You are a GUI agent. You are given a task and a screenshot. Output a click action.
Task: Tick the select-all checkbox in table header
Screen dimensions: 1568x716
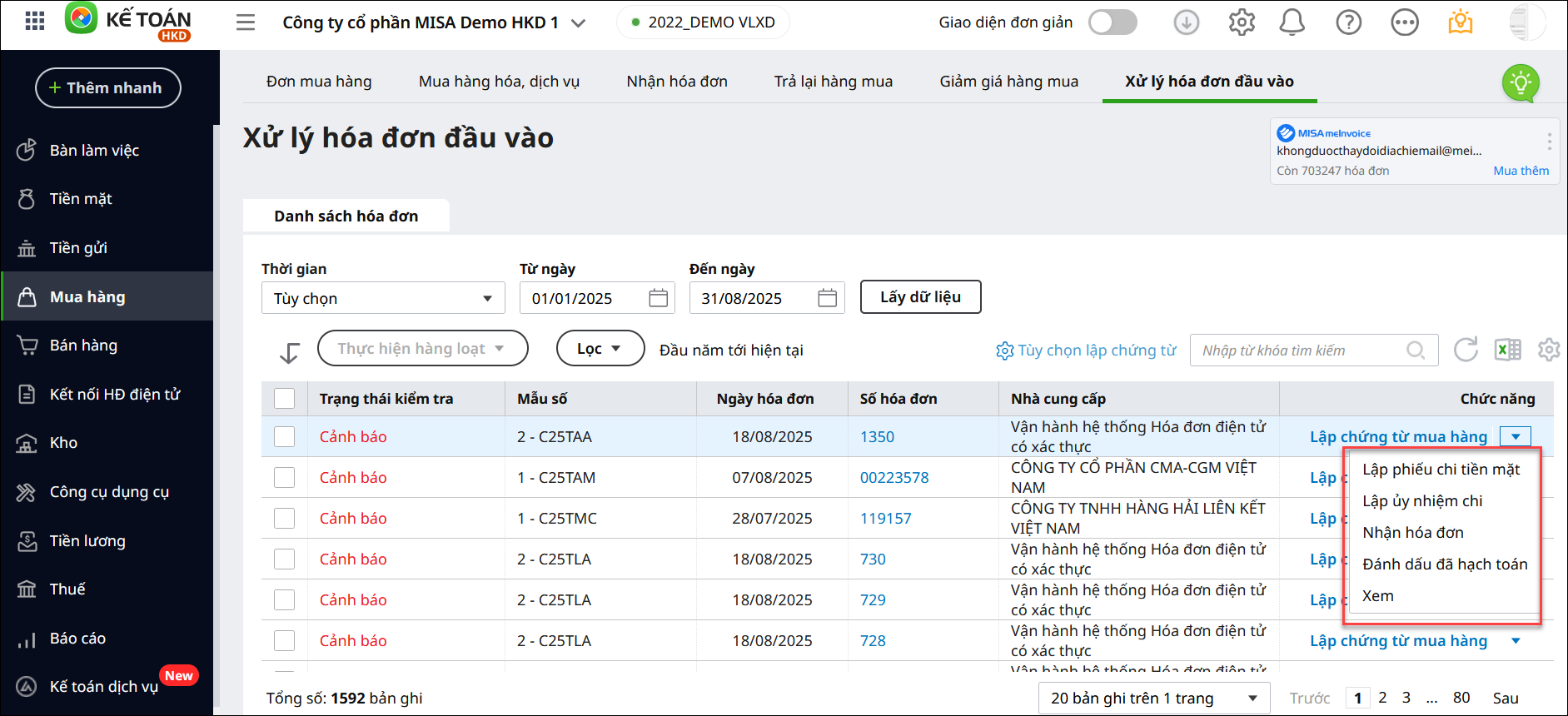(285, 399)
